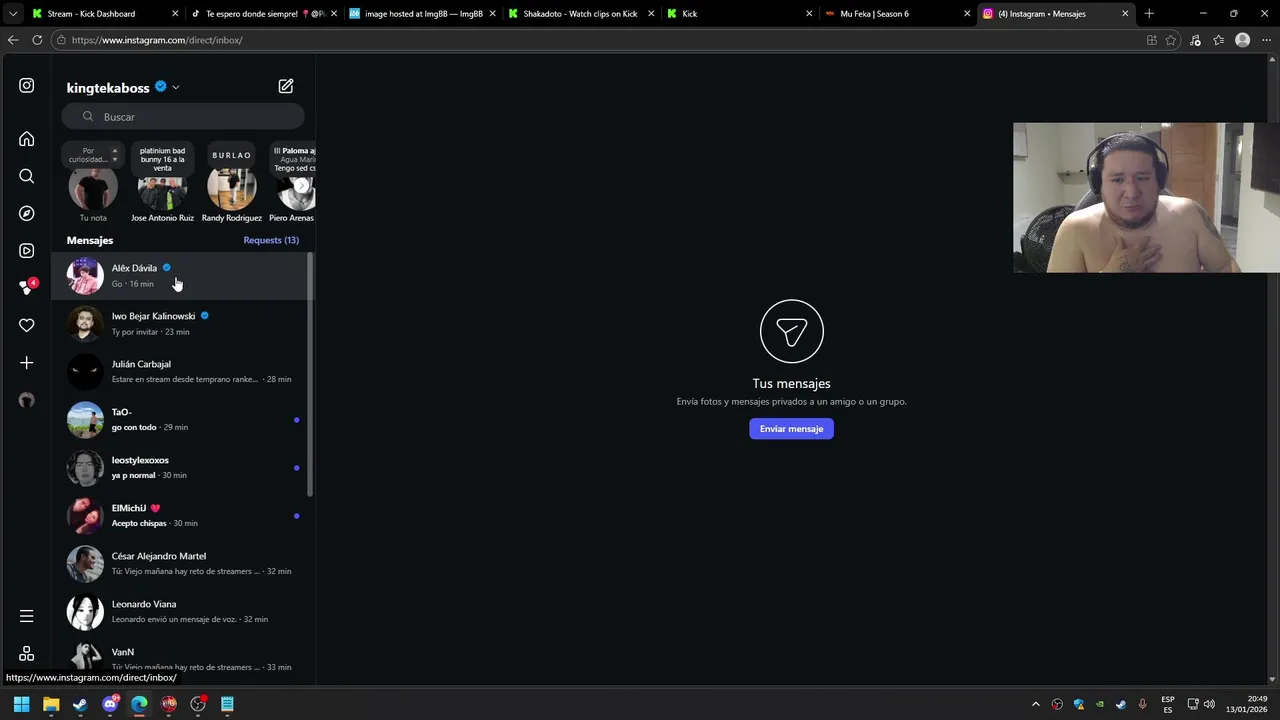Click the Create plus icon in sidebar
Image resolution: width=1280 pixels, height=720 pixels.
pos(27,363)
